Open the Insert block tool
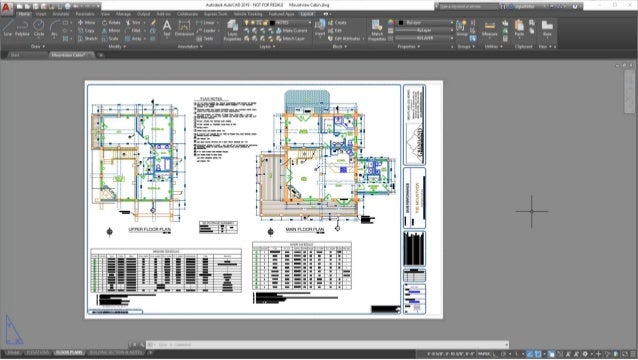This screenshot has height=360, width=638. point(320,28)
